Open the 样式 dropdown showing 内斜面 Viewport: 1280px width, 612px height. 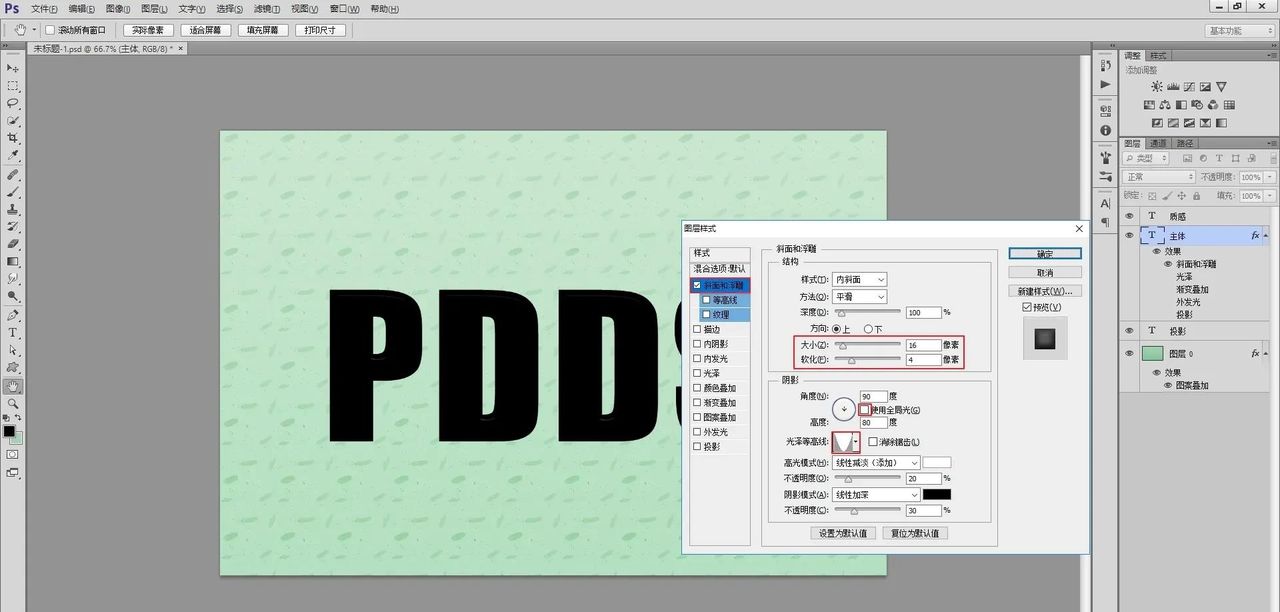[860, 280]
